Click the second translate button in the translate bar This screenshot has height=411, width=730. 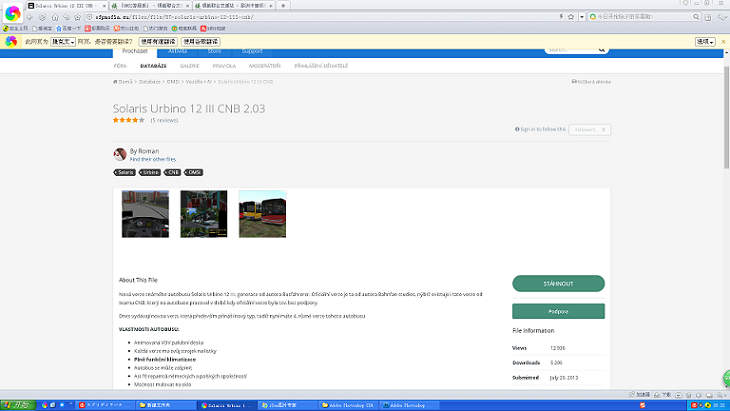(201, 42)
